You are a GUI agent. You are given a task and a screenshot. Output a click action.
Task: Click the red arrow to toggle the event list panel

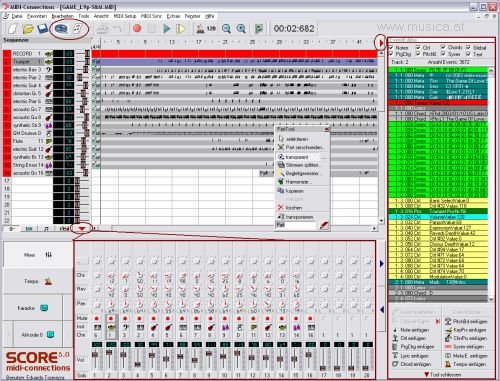click(381, 43)
